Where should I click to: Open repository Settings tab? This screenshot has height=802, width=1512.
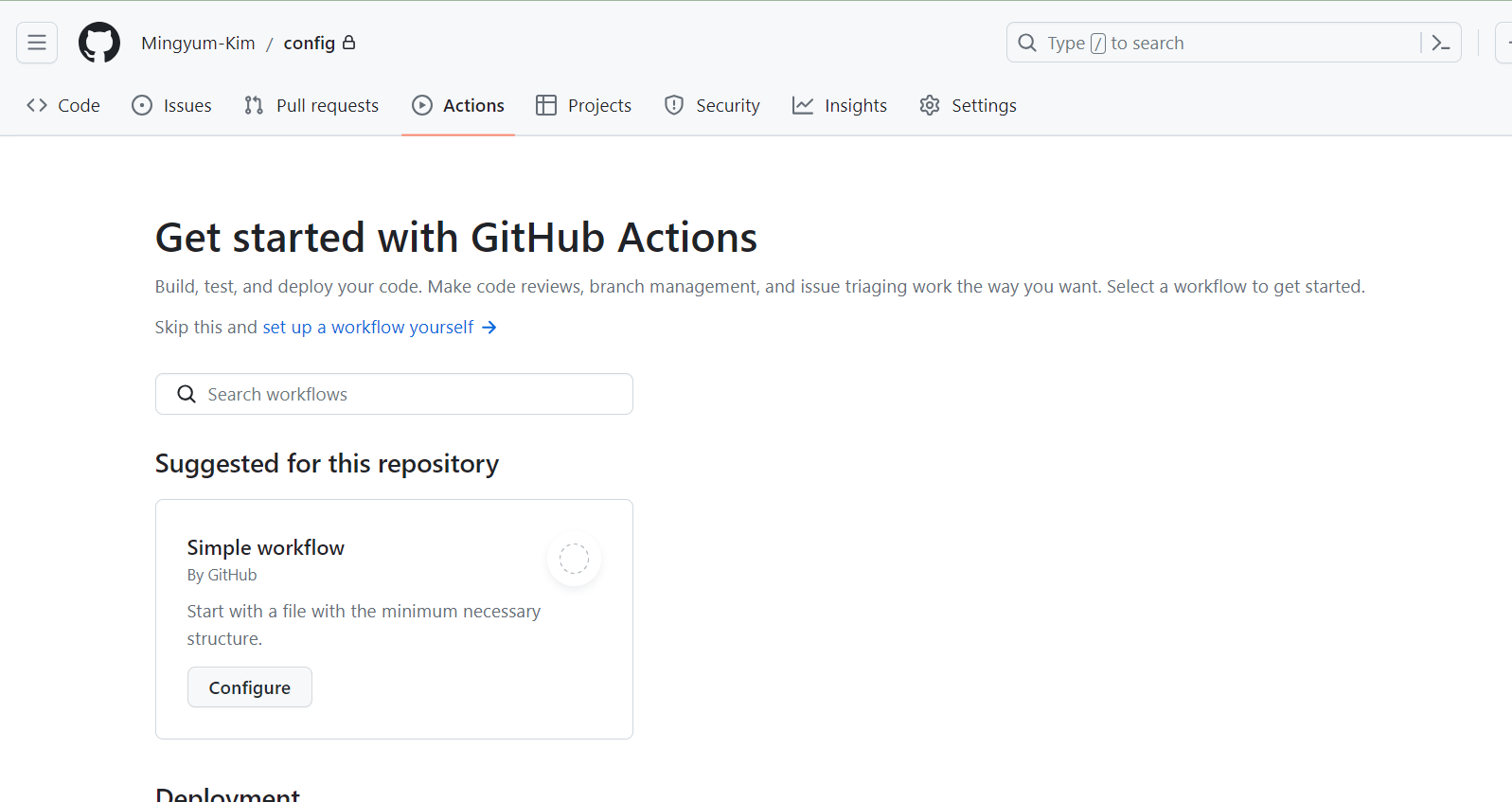pyautogui.click(x=969, y=105)
